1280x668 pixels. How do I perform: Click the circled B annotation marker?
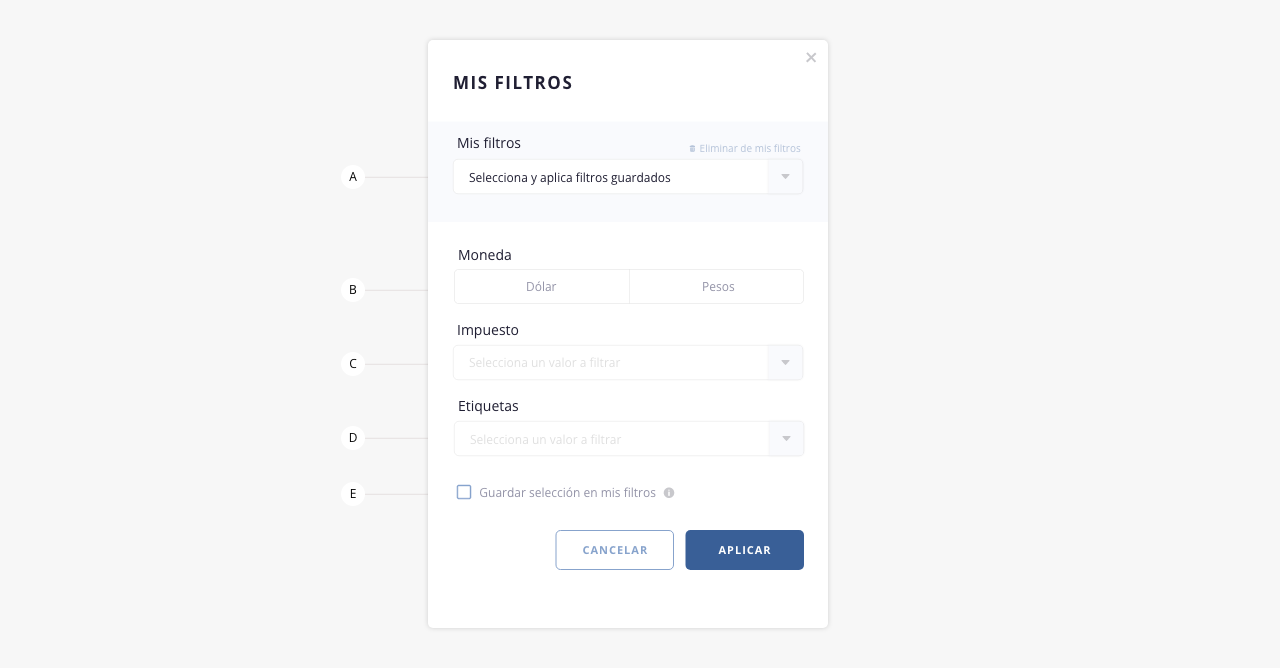pos(353,290)
